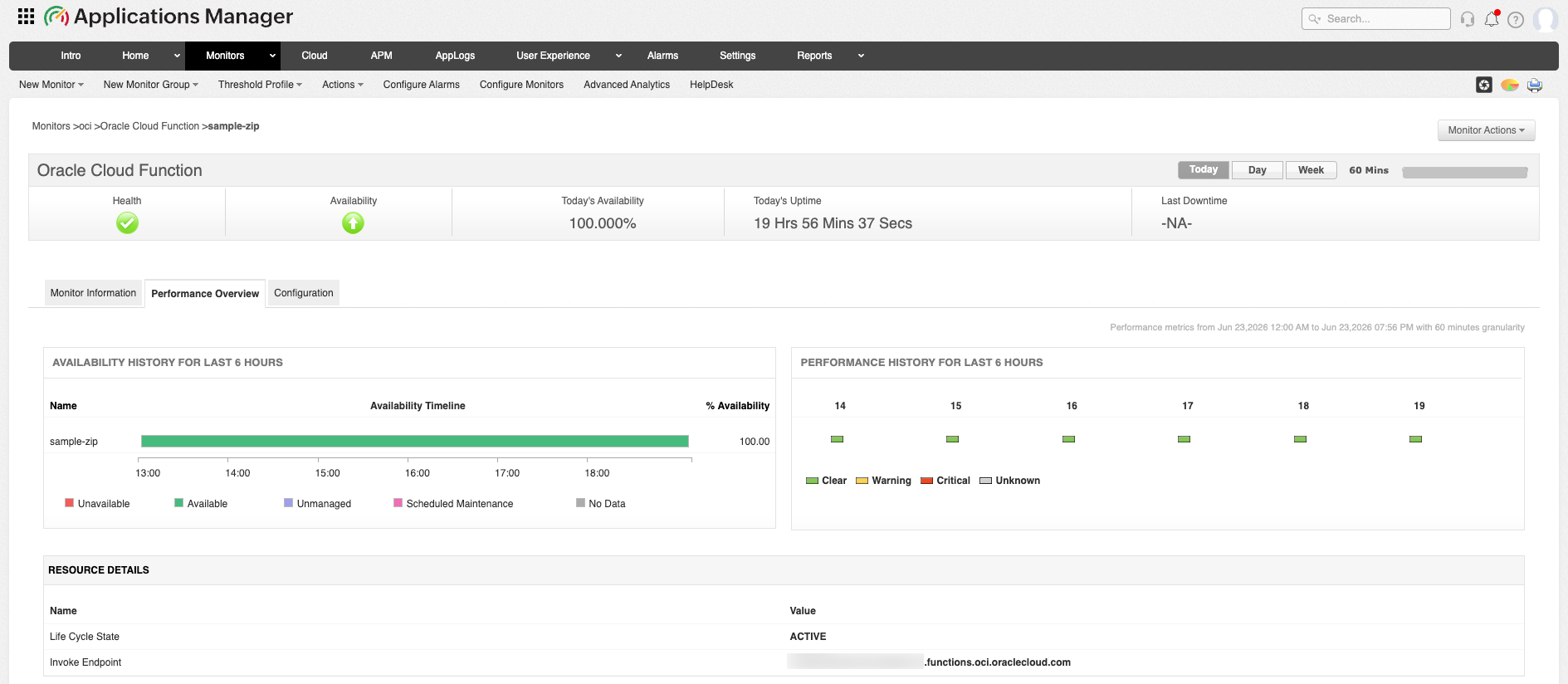
Task: Click Monitors in the breadcrumb
Action: tap(51, 126)
